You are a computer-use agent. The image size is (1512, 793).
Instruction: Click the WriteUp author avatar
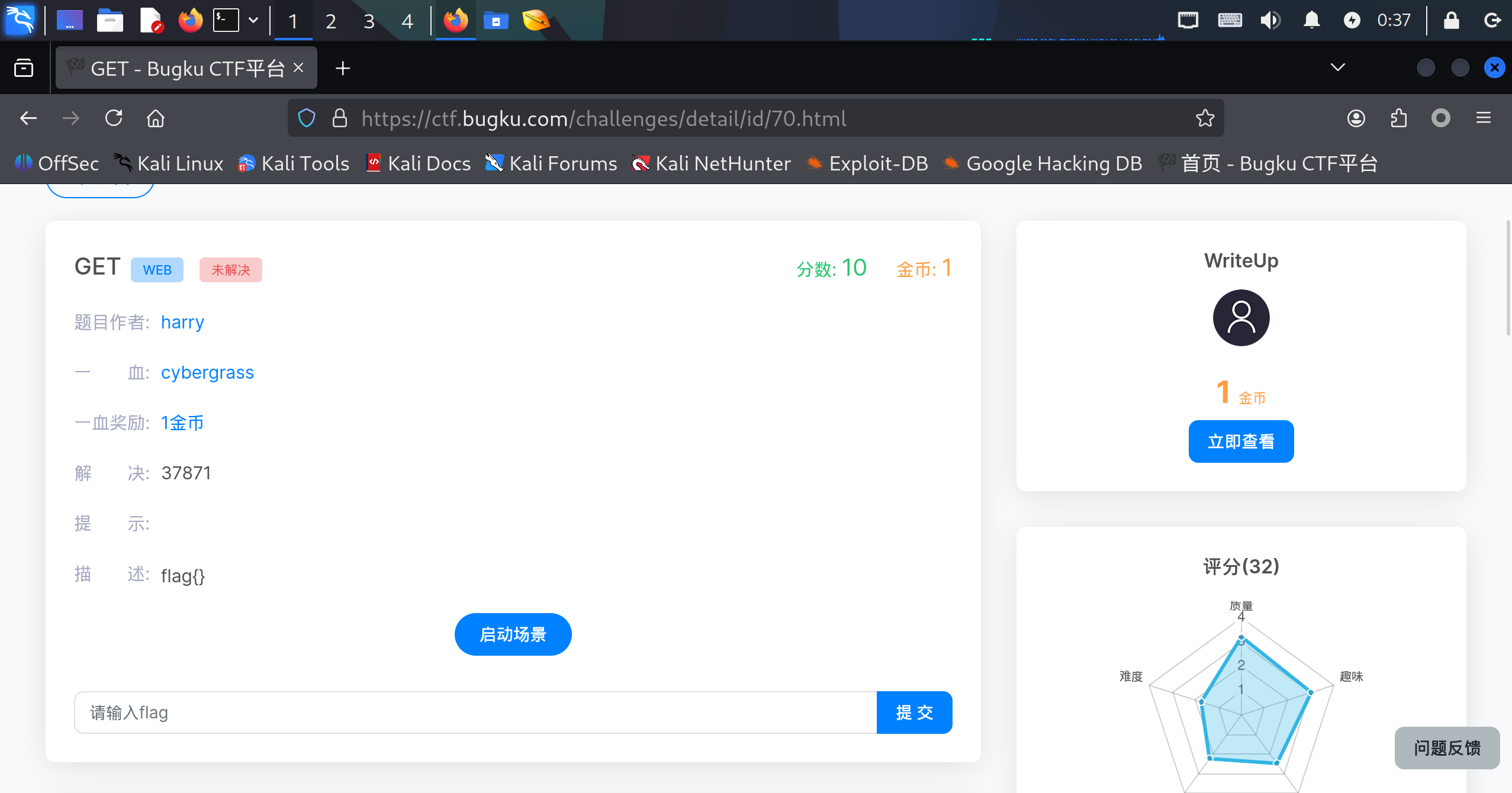[1241, 318]
